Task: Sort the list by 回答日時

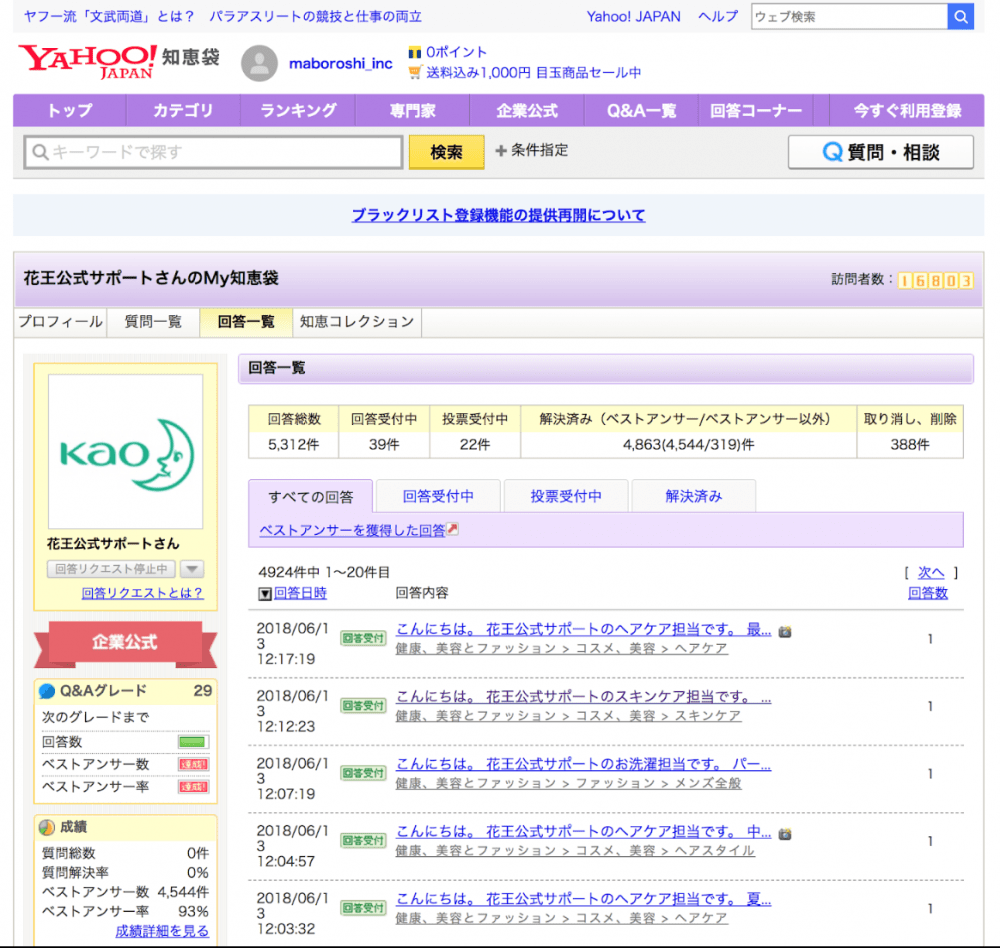Action: click(300, 593)
